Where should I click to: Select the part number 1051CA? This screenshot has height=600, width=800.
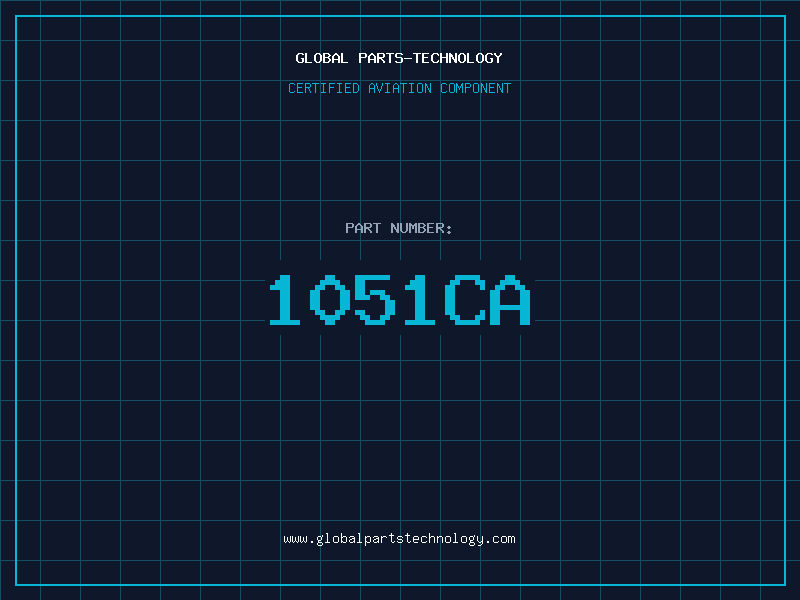400,299
